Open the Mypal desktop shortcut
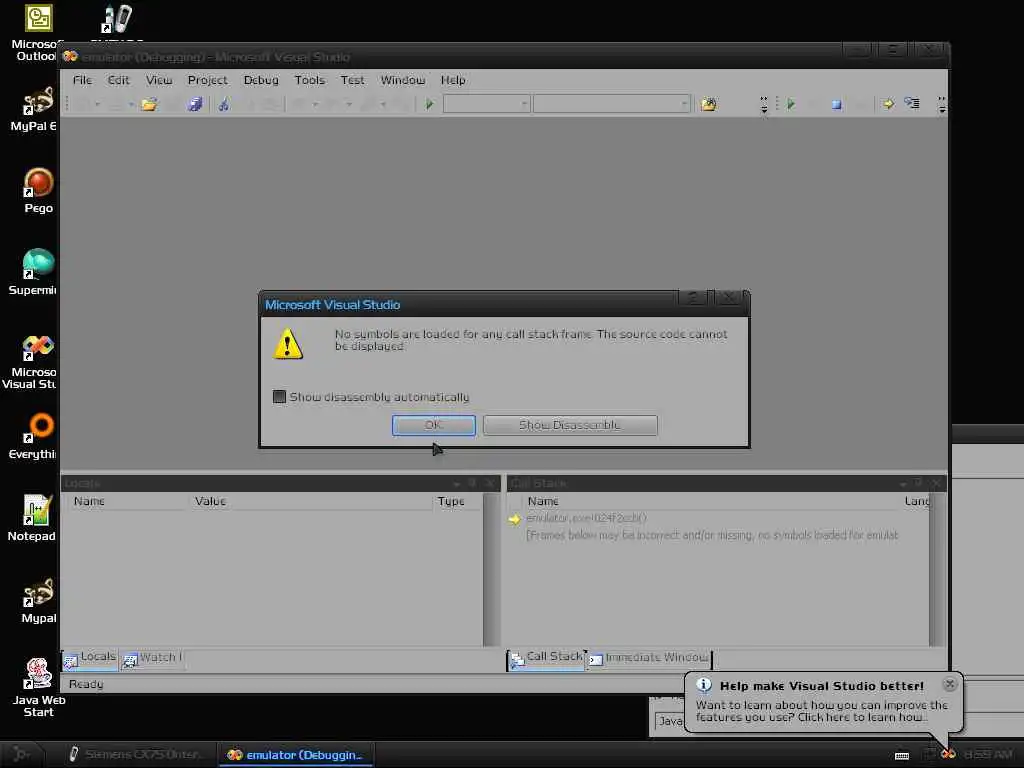This screenshot has width=1024, height=768. [x=39, y=600]
